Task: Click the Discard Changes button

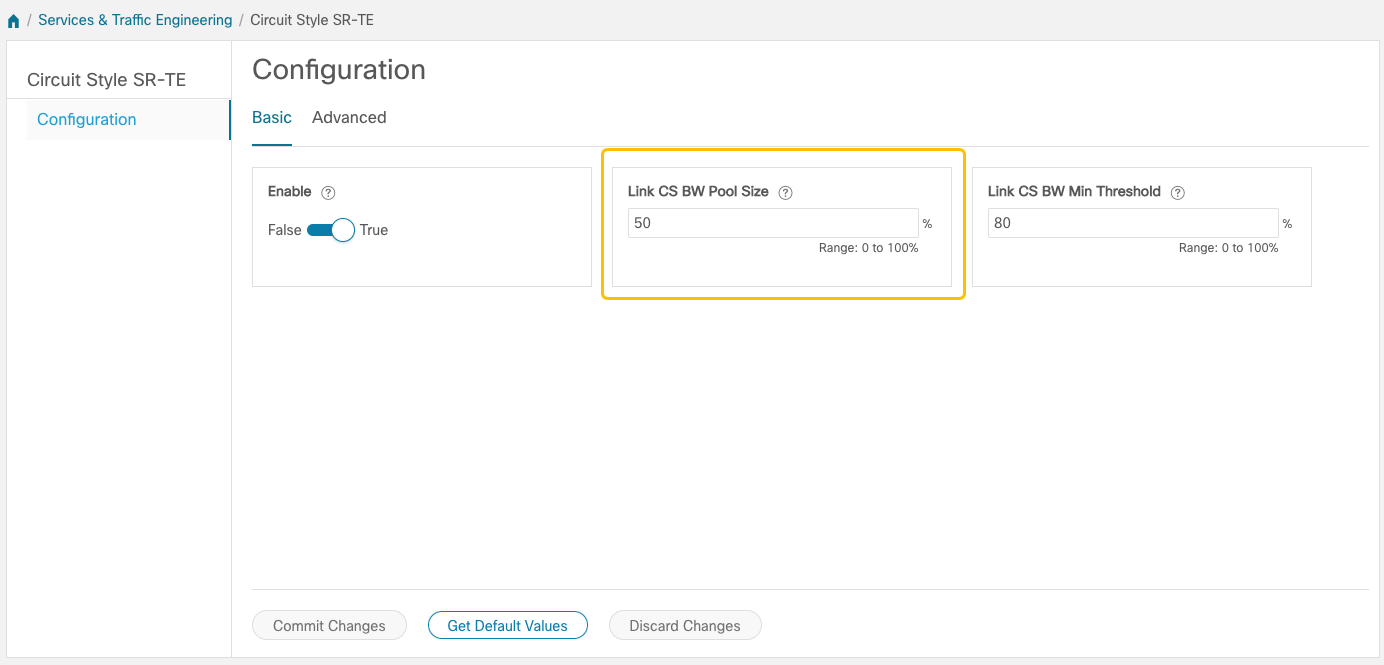Action: tap(685, 626)
